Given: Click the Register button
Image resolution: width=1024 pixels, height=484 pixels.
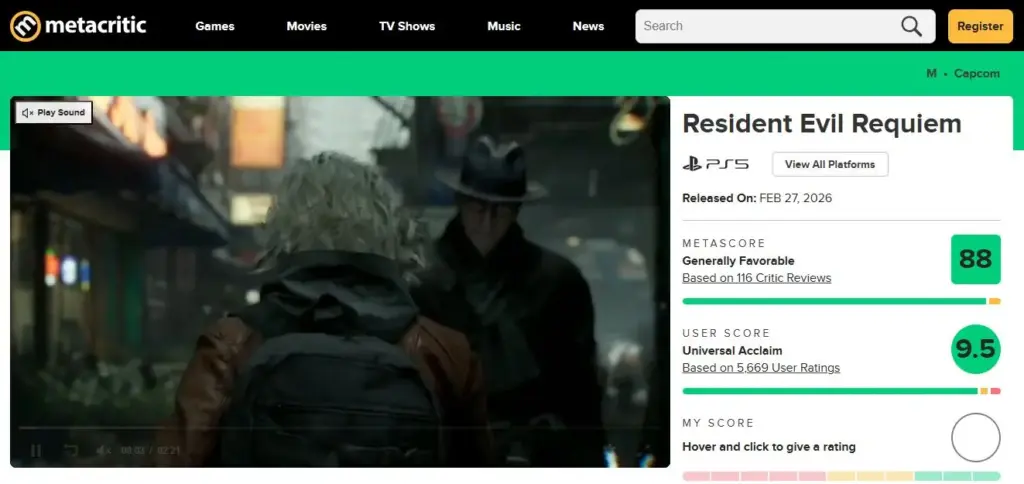Looking at the screenshot, I should click(x=980, y=26).
